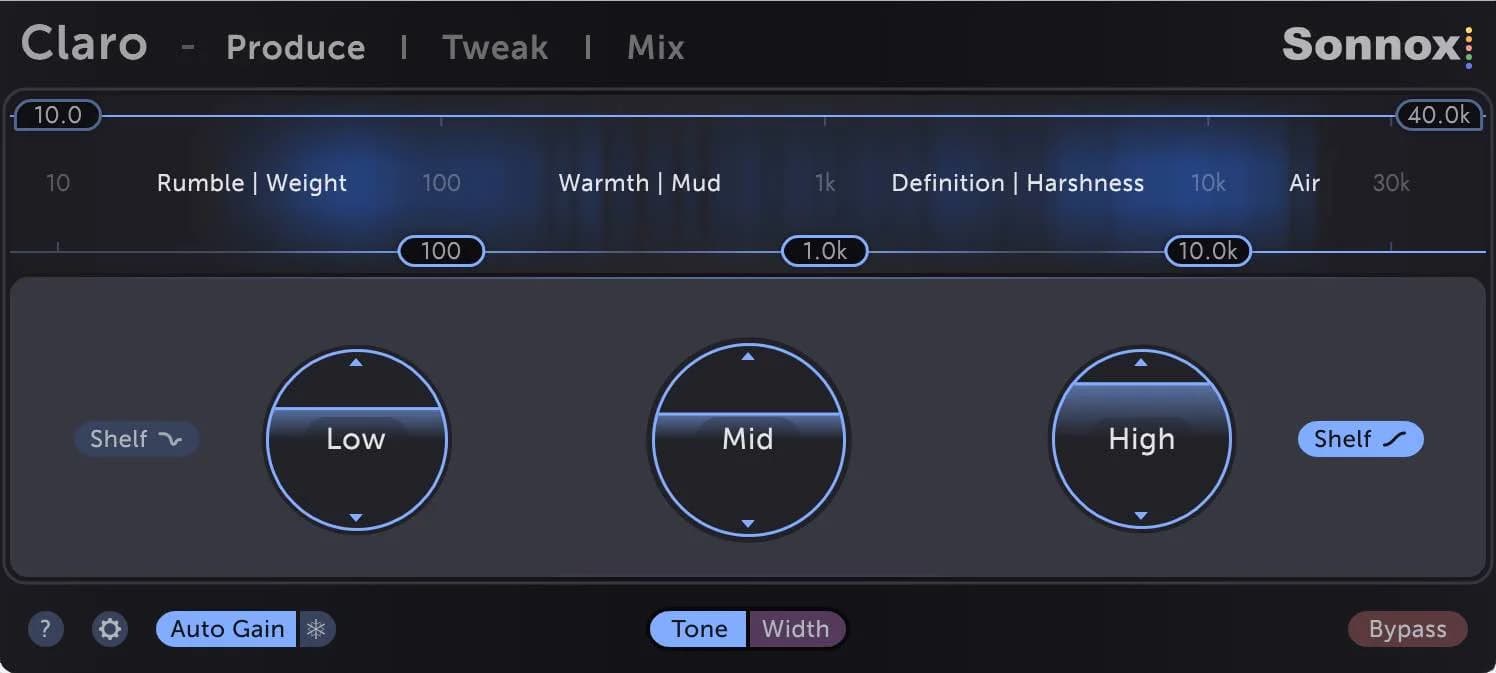The height and width of the screenshot is (673, 1496).
Task: Decrease the High knob with its down arrow
Action: click(x=1140, y=518)
